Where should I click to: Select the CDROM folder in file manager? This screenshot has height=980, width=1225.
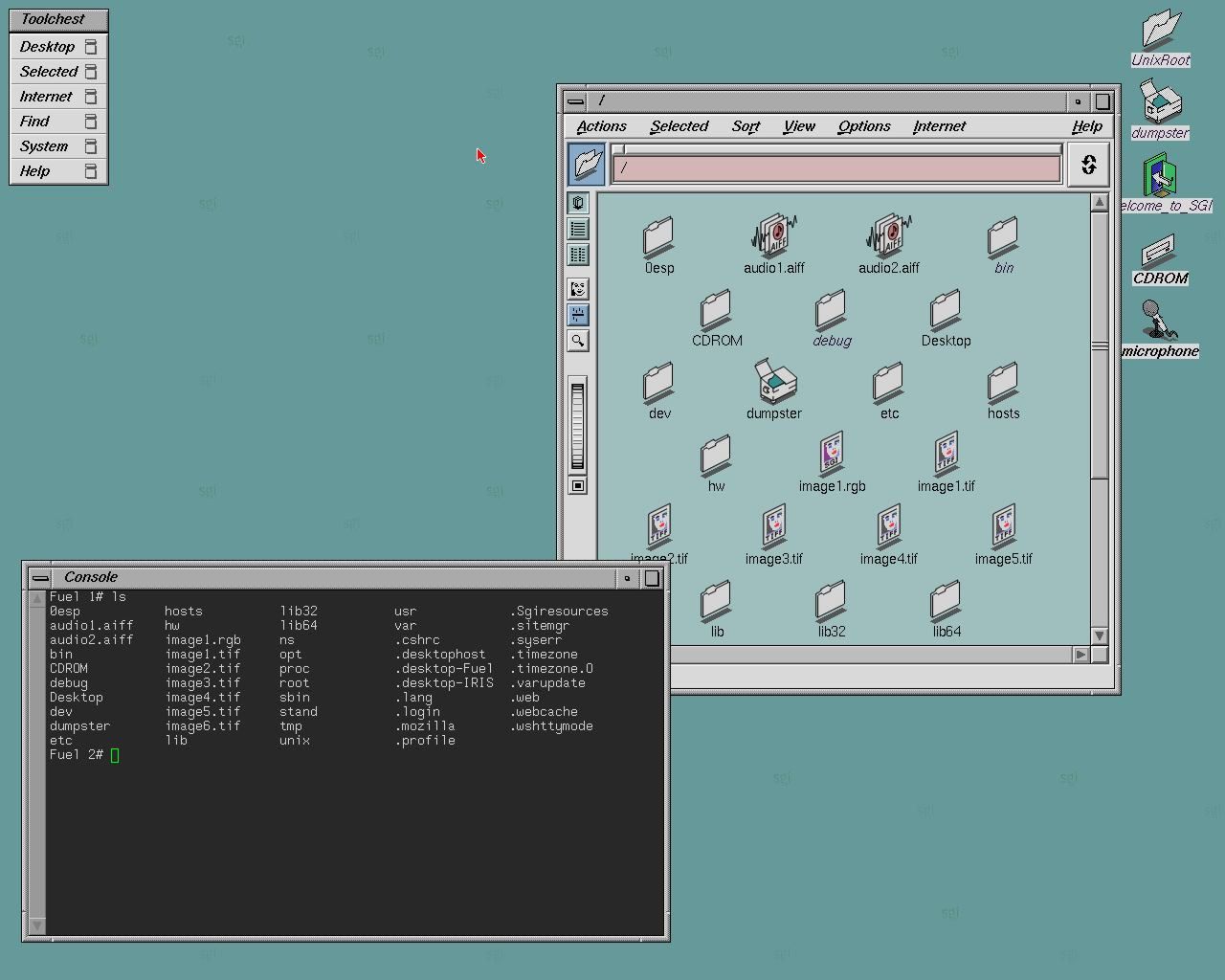pyautogui.click(x=717, y=318)
